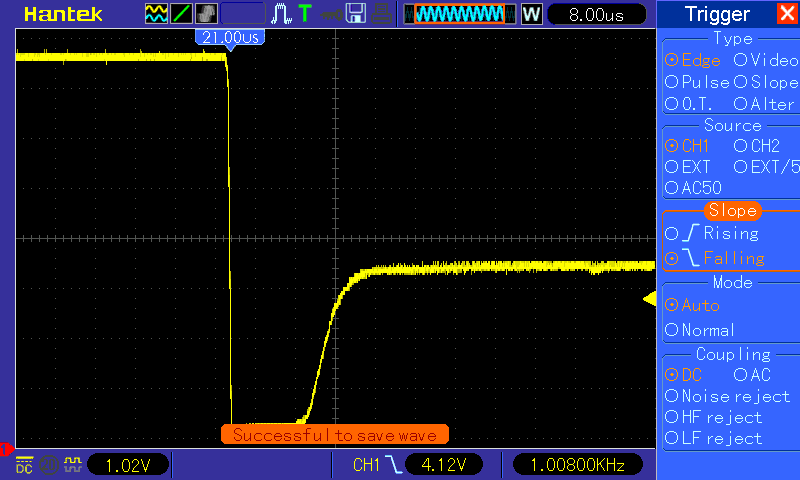800x480 pixels.
Task: Click the 21.00us horizontal trigger position marker
Action: (x=230, y=39)
